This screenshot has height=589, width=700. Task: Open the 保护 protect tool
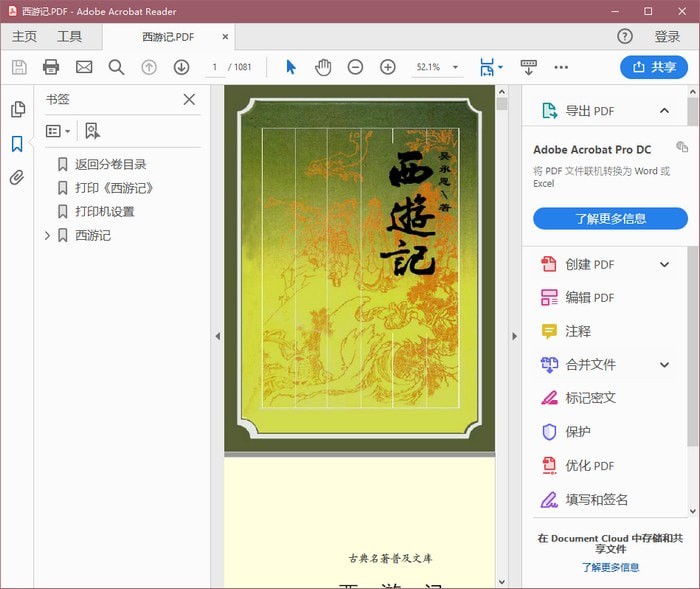566,432
